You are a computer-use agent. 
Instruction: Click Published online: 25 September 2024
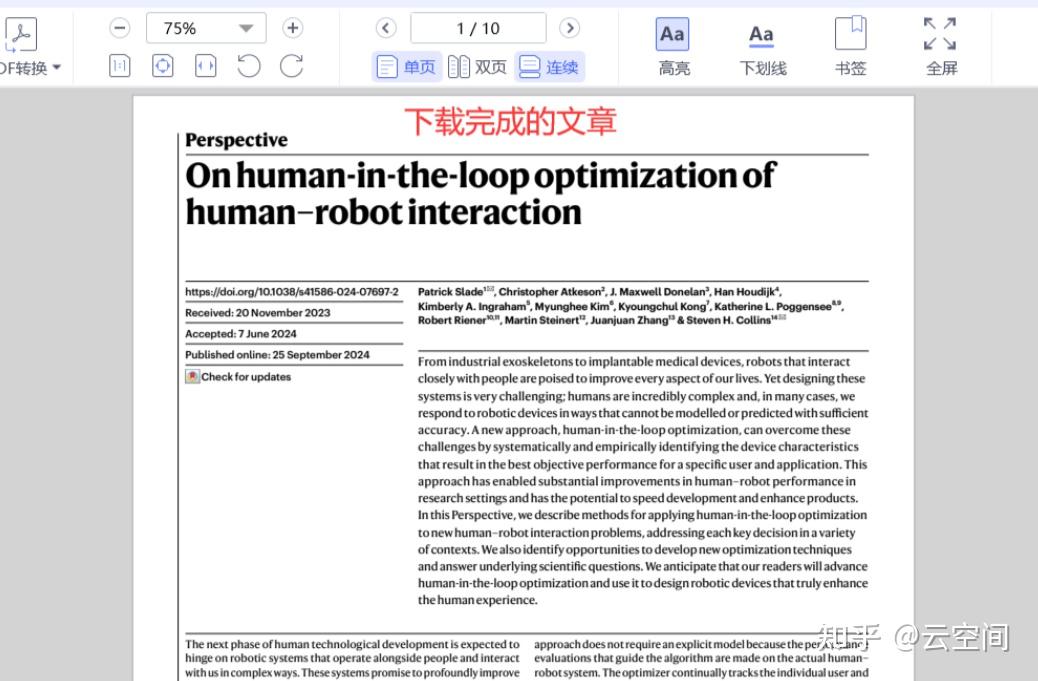277,355
